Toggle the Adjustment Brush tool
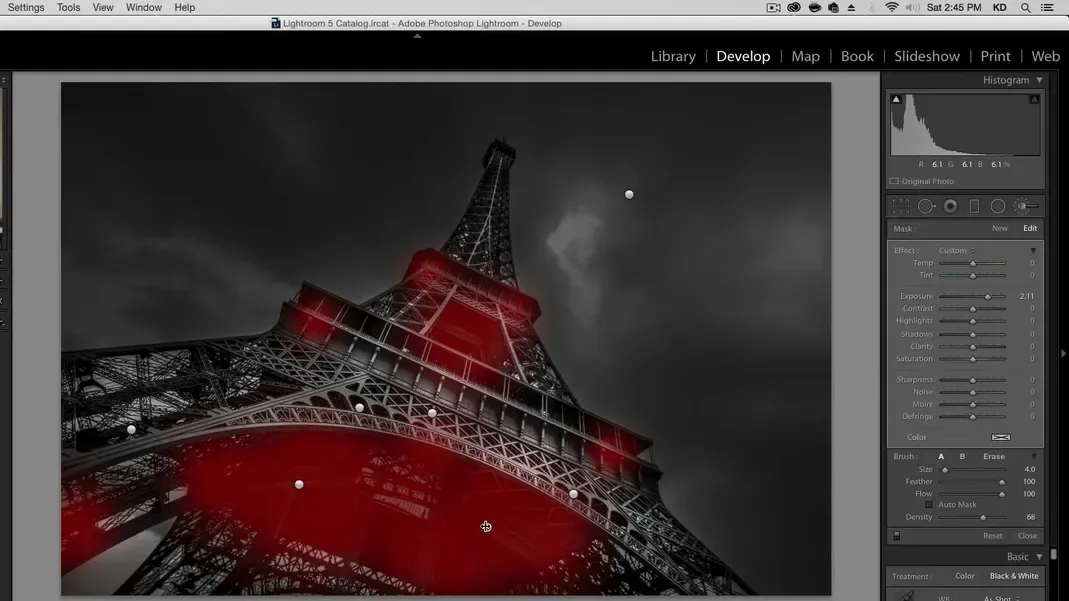 (x=1024, y=206)
